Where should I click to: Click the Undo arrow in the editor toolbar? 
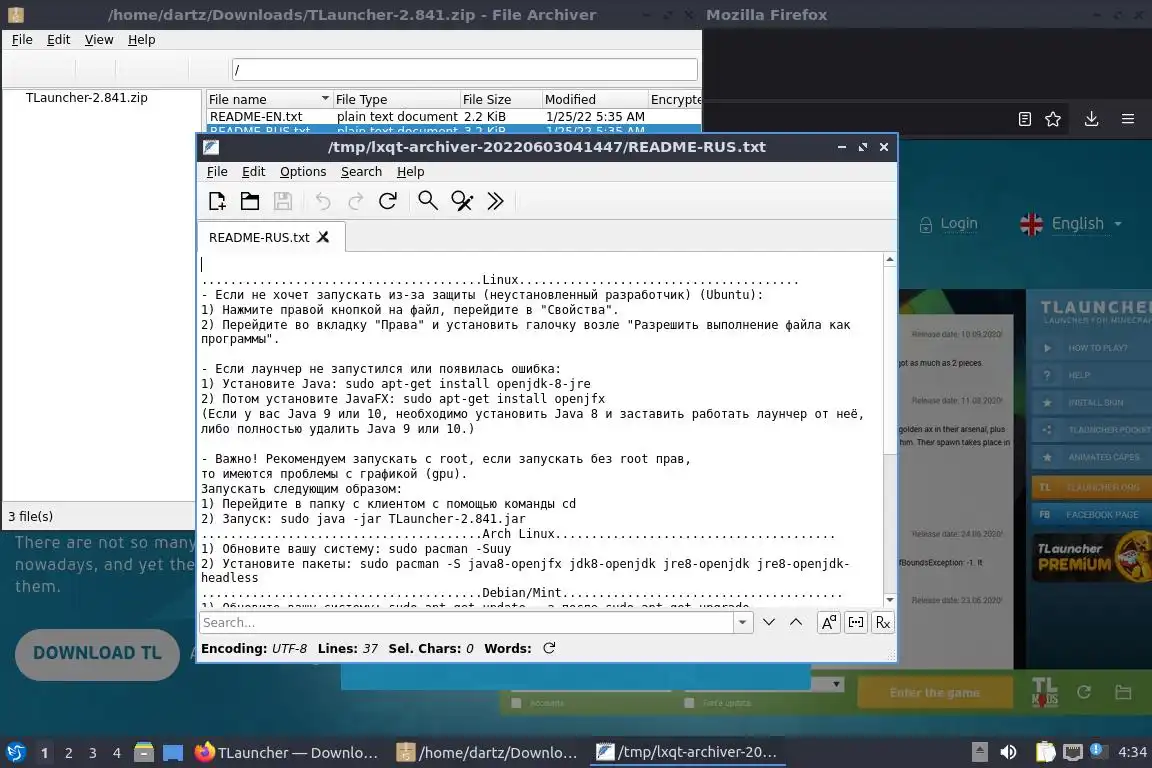click(323, 201)
